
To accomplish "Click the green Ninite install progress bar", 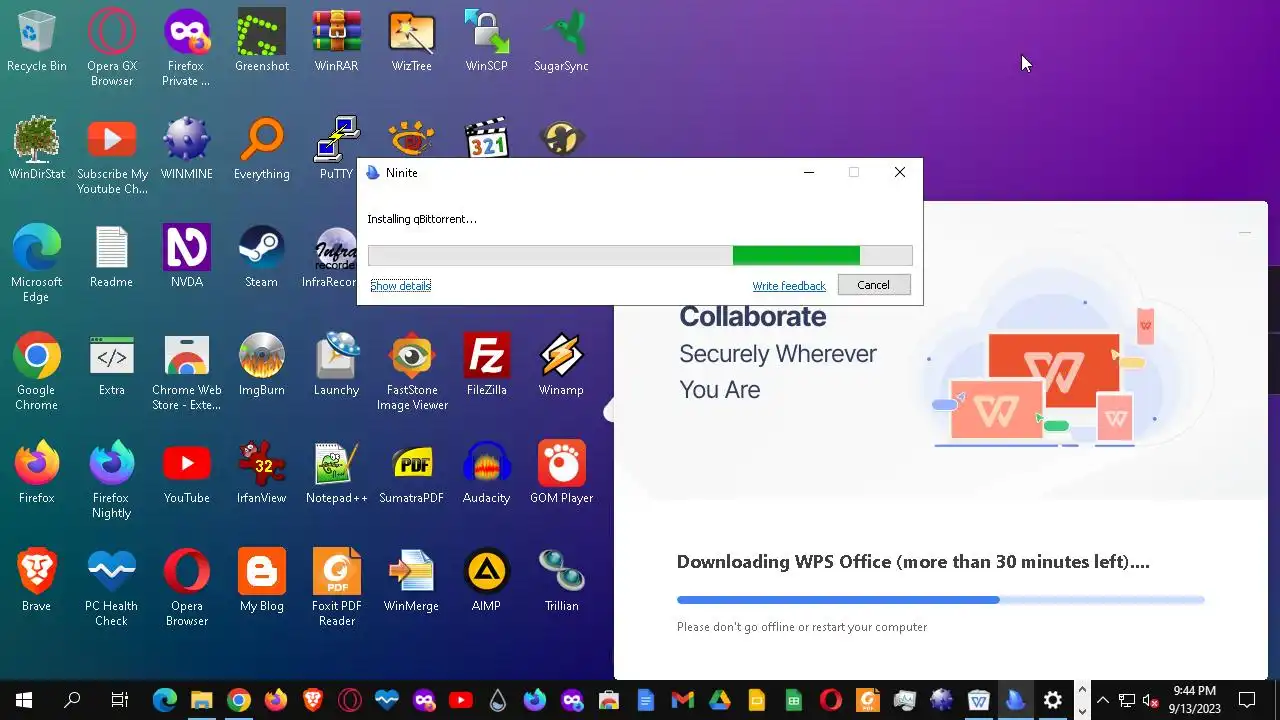I will [x=640, y=256].
